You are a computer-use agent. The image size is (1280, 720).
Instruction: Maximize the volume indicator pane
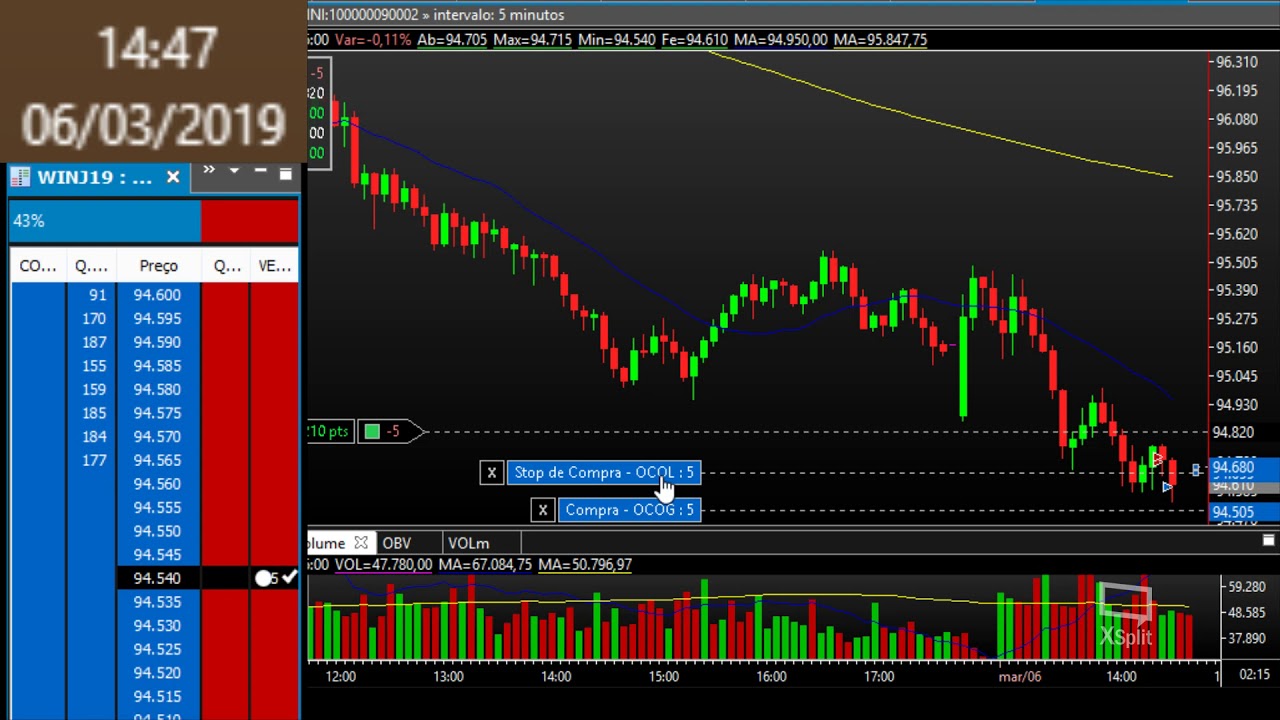(1268, 541)
